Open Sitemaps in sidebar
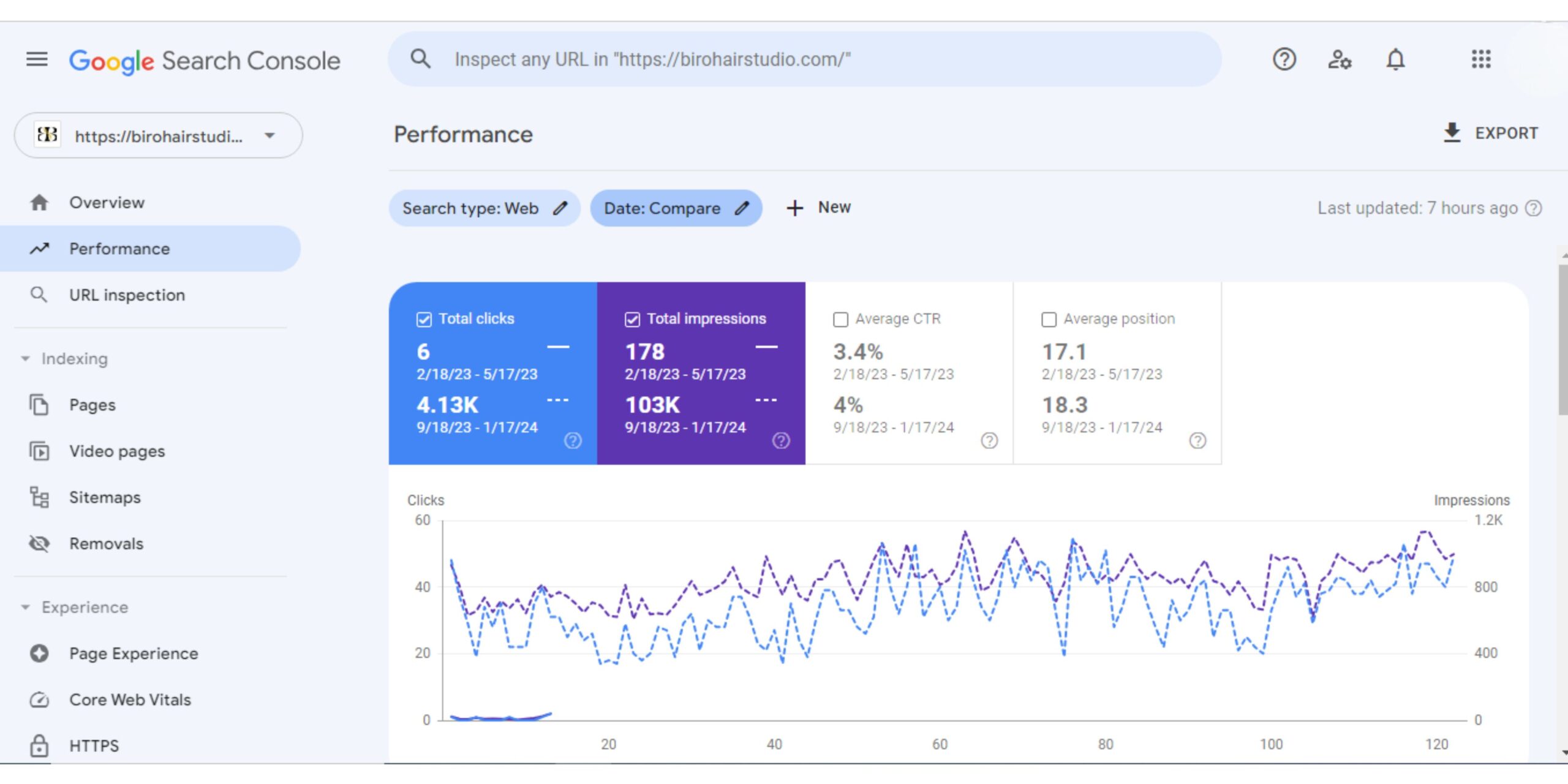 (150, 497)
